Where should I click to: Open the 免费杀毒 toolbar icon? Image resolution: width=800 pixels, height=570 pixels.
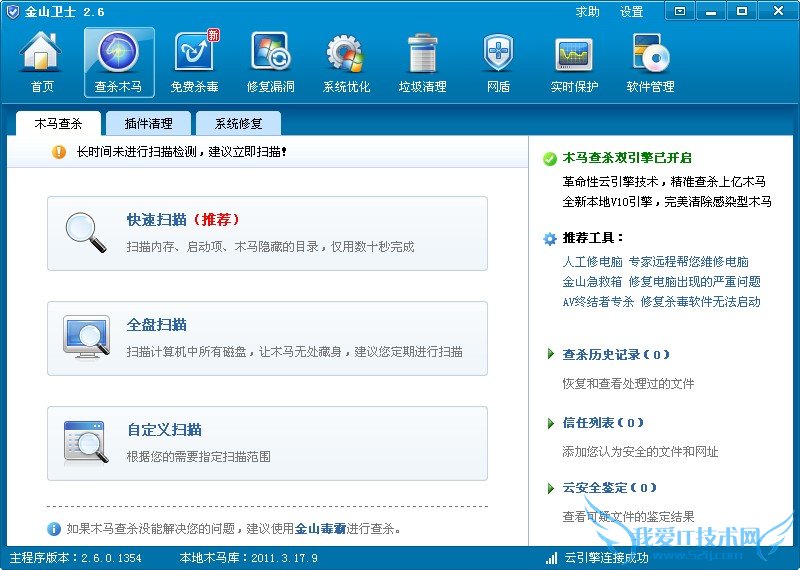[x=195, y=51]
